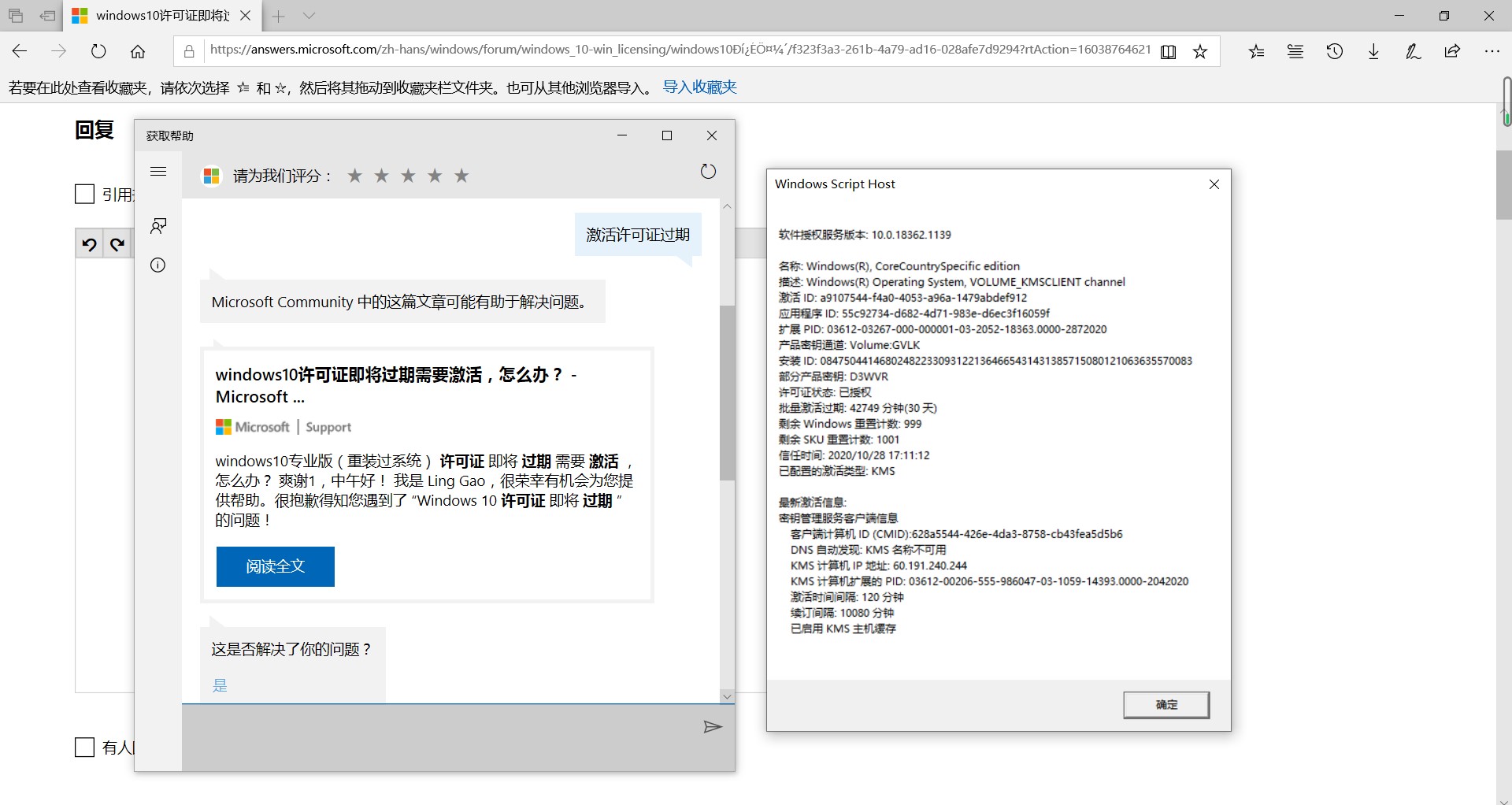Image resolution: width=1512 pixels, height=805 pixels.
Task: Open the info icon in Get Help
Action: point(158,265)
